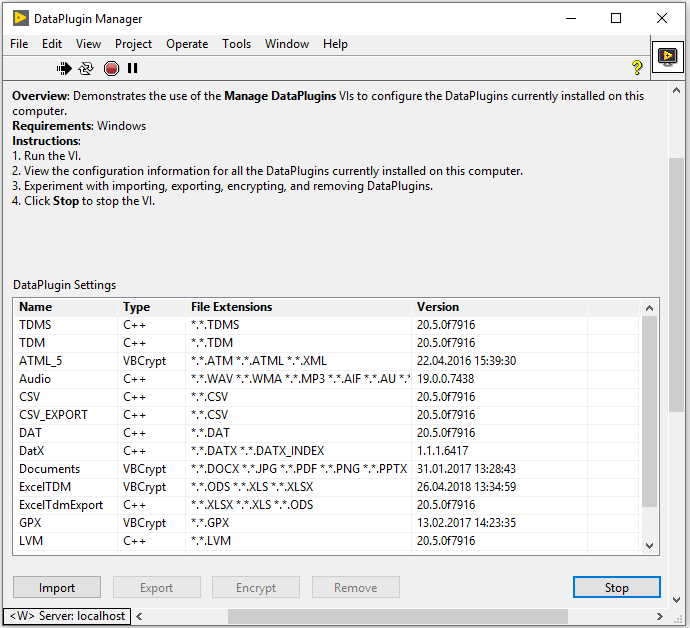This screenshot has height=628, width=690.
Task: Select the GPX plugin row
Action: coord(327,523)
